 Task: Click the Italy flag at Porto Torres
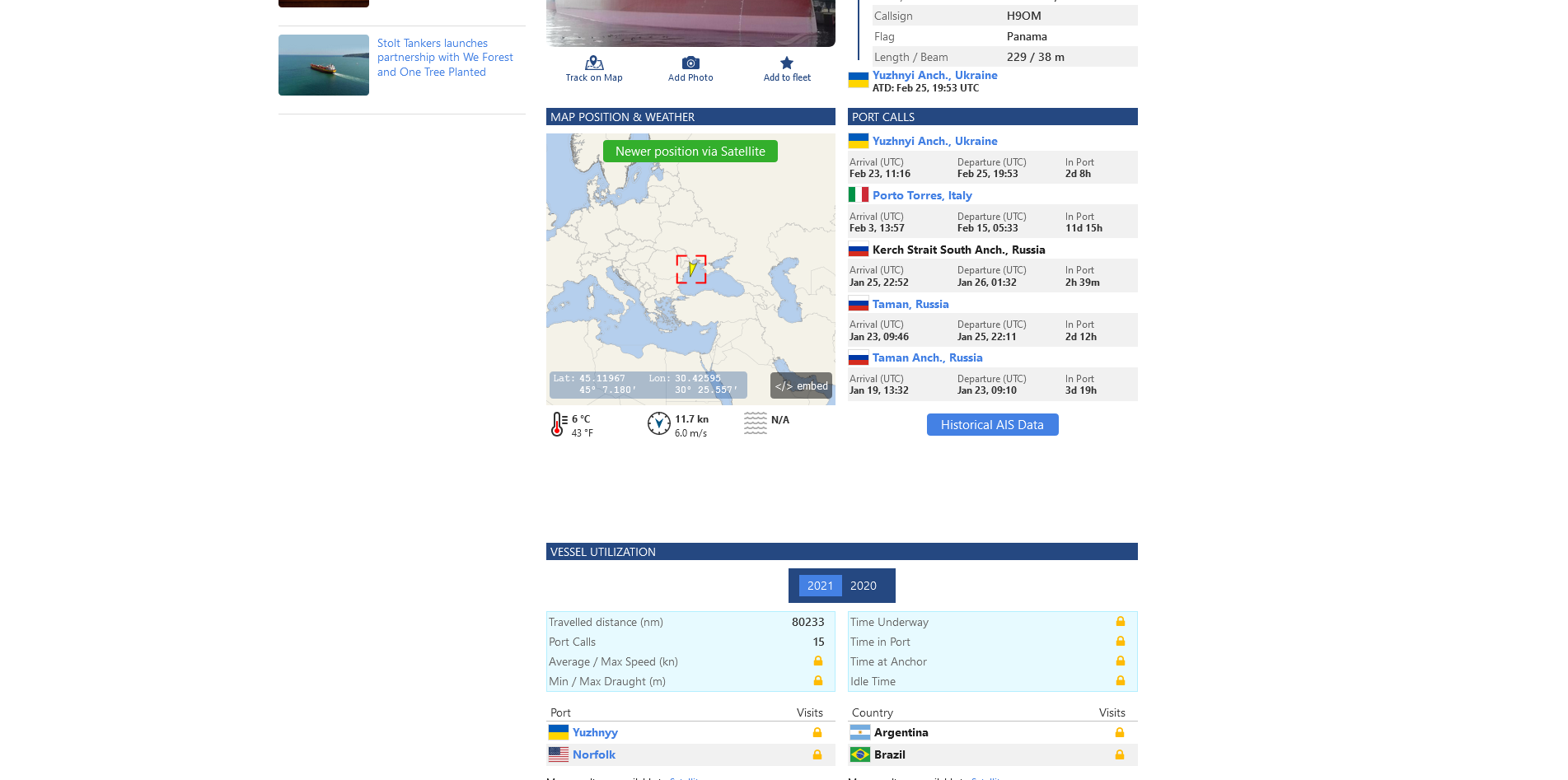859,195
